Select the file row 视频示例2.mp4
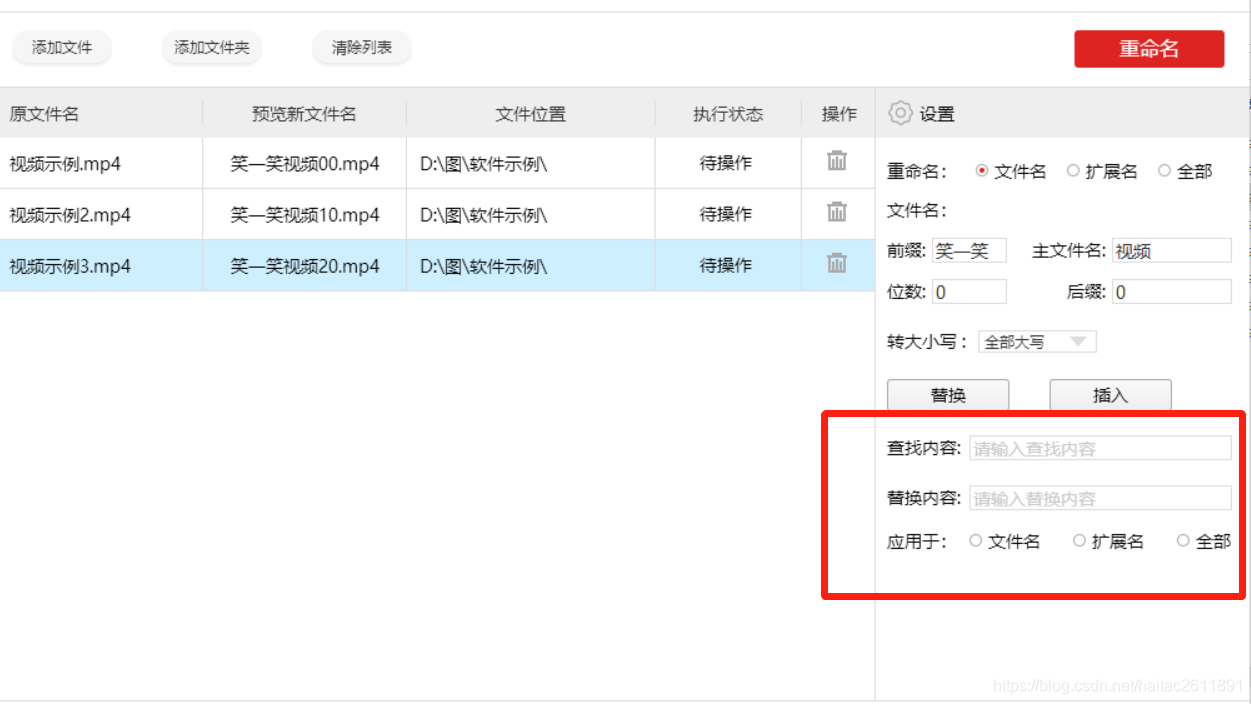The width and height of the screenshot is (1251, 704). (437, 214)
